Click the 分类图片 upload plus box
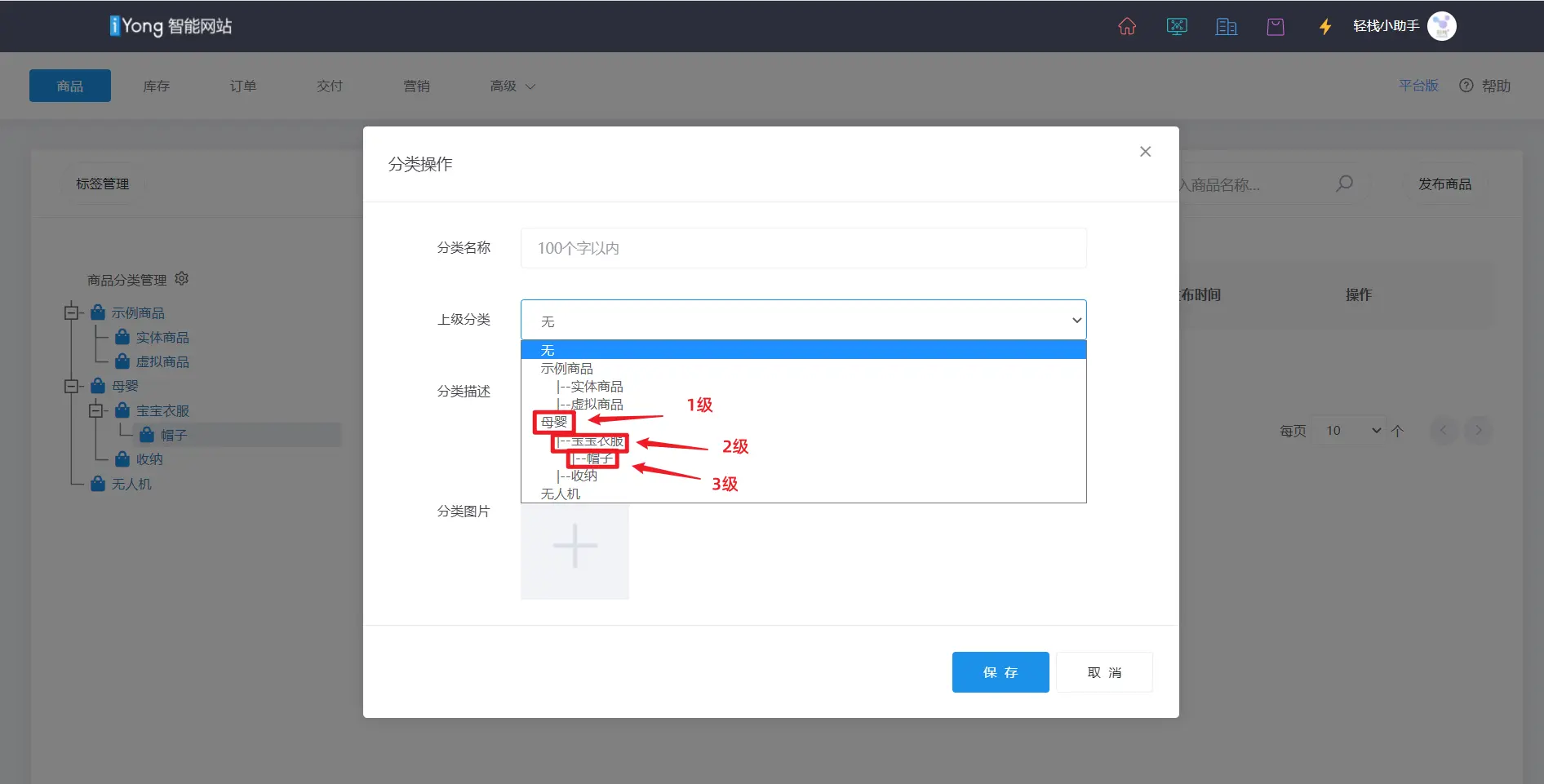Screen dimensions: 1544x784 click(575, 547)
